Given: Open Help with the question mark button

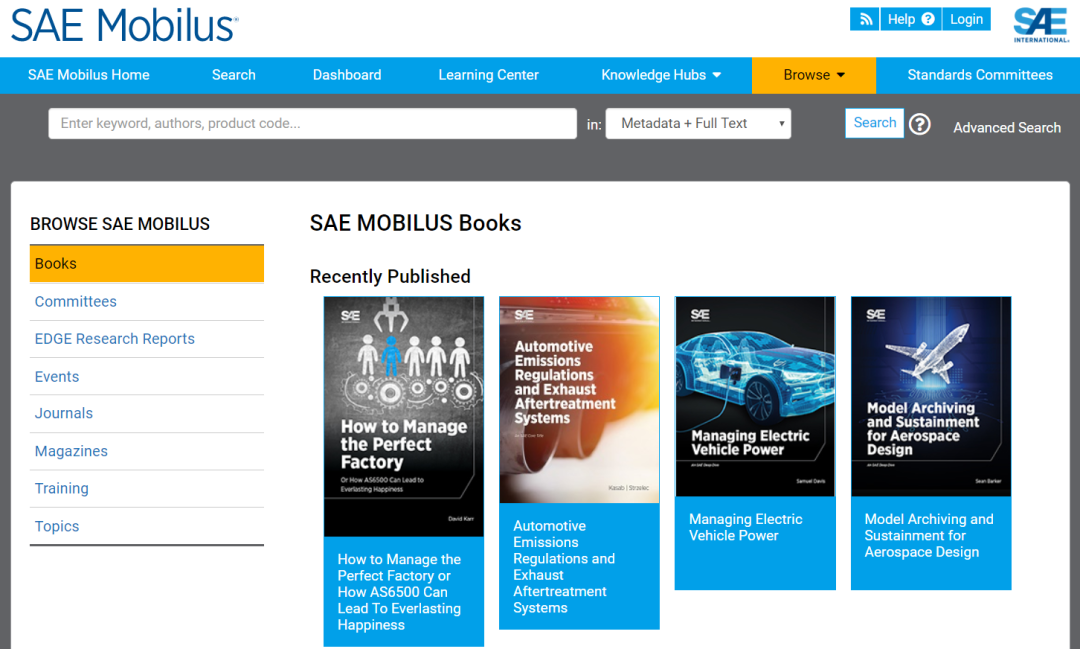Looking at the screenshot, I should [x=911, y=19].
